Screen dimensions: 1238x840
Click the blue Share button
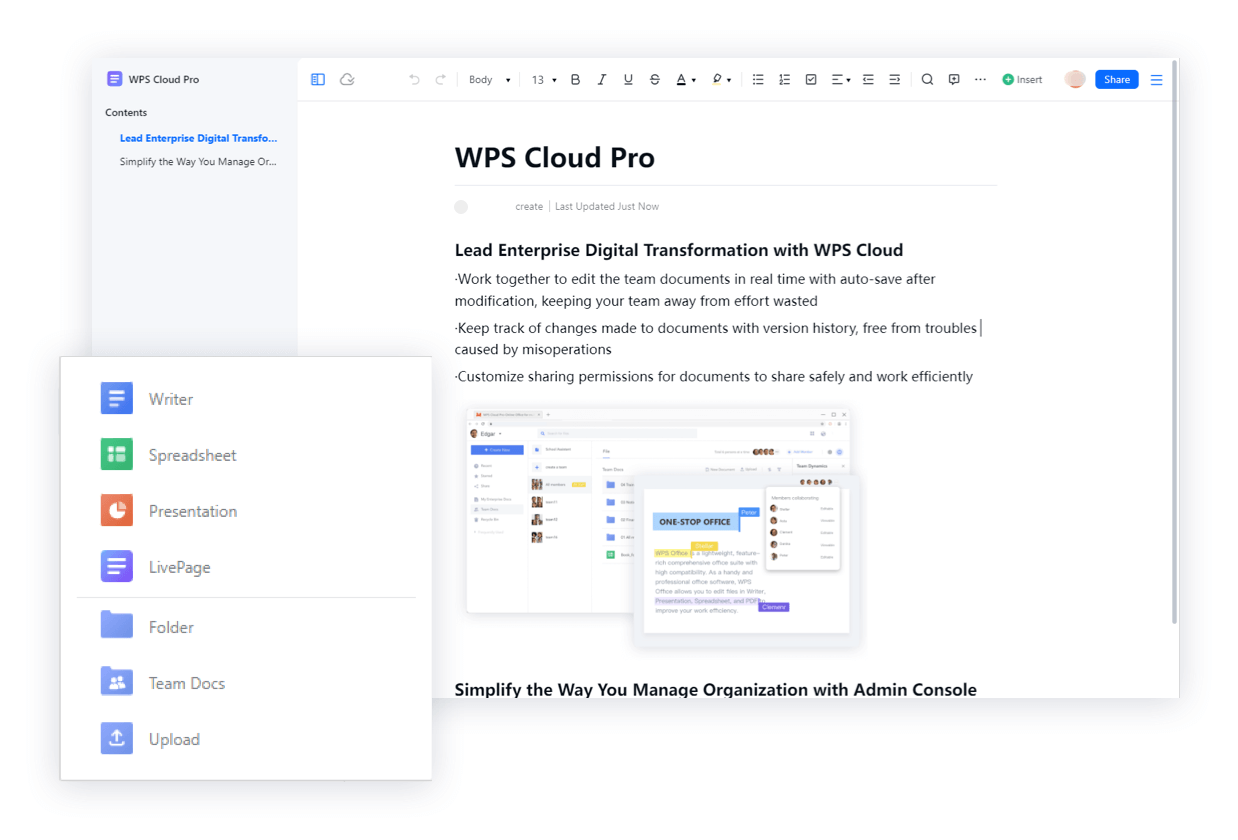(1117, 80)
